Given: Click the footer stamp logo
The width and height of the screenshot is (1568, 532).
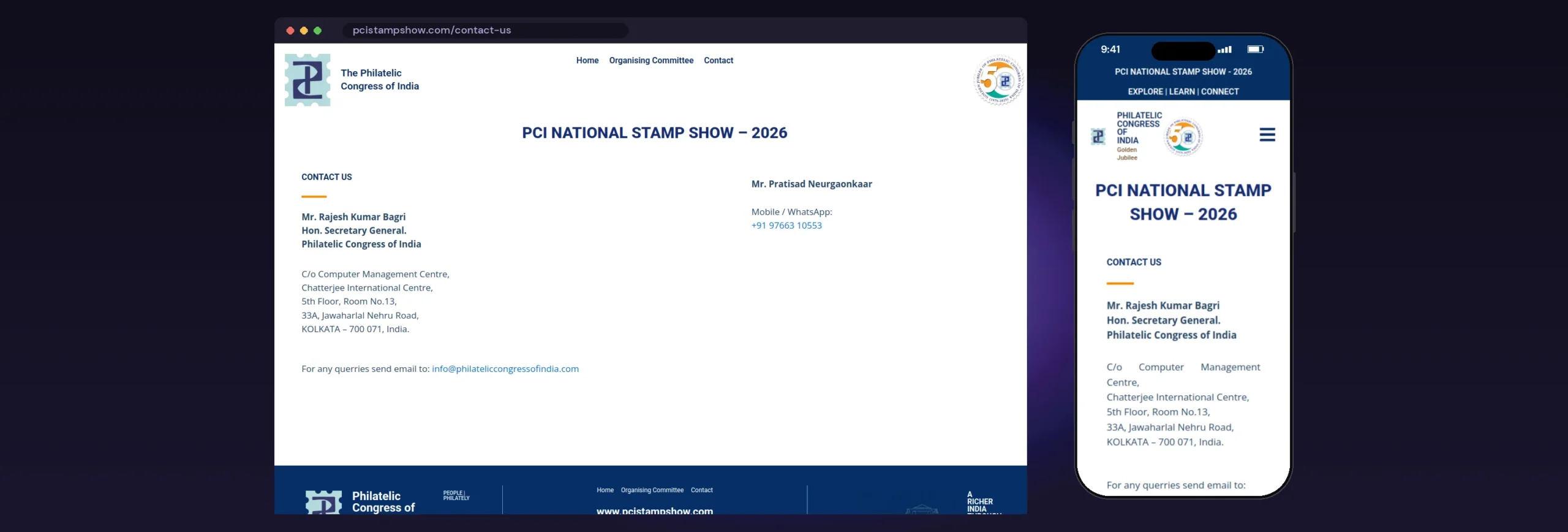Looking at the screenshot, I should tap(323, 502).
